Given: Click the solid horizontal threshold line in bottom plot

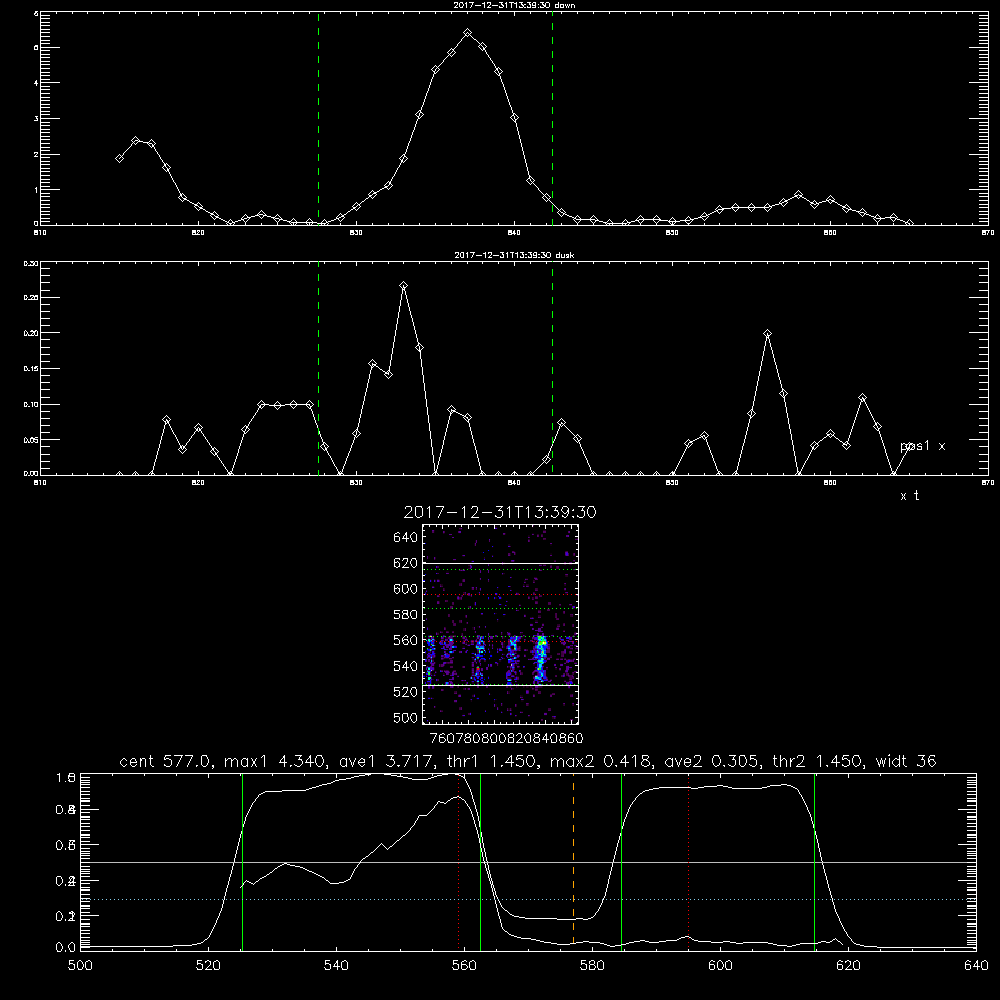Looking at the screenshot, I should click(528, 862).
